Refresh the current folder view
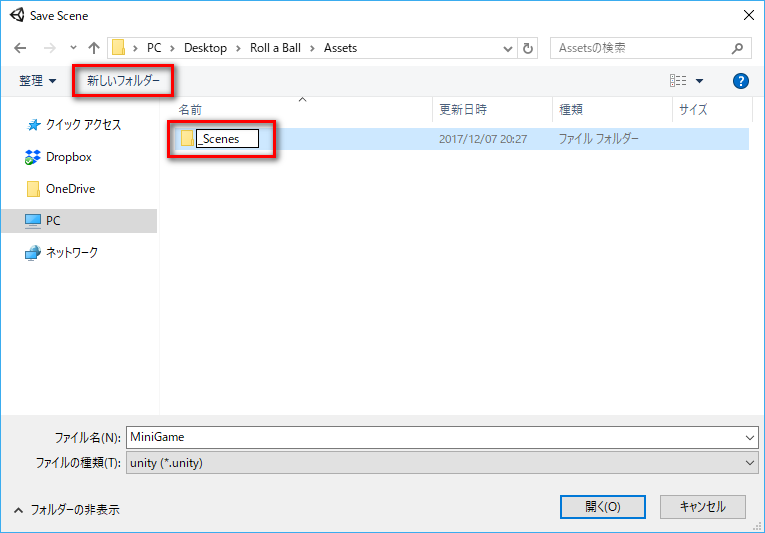The image size is (765, 533). 527,48
